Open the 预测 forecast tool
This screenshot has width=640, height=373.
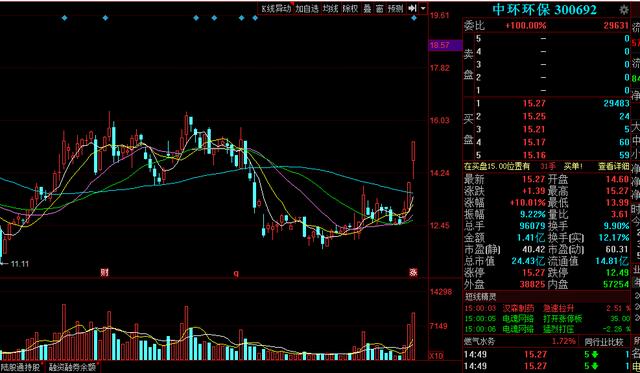point(396,8)
